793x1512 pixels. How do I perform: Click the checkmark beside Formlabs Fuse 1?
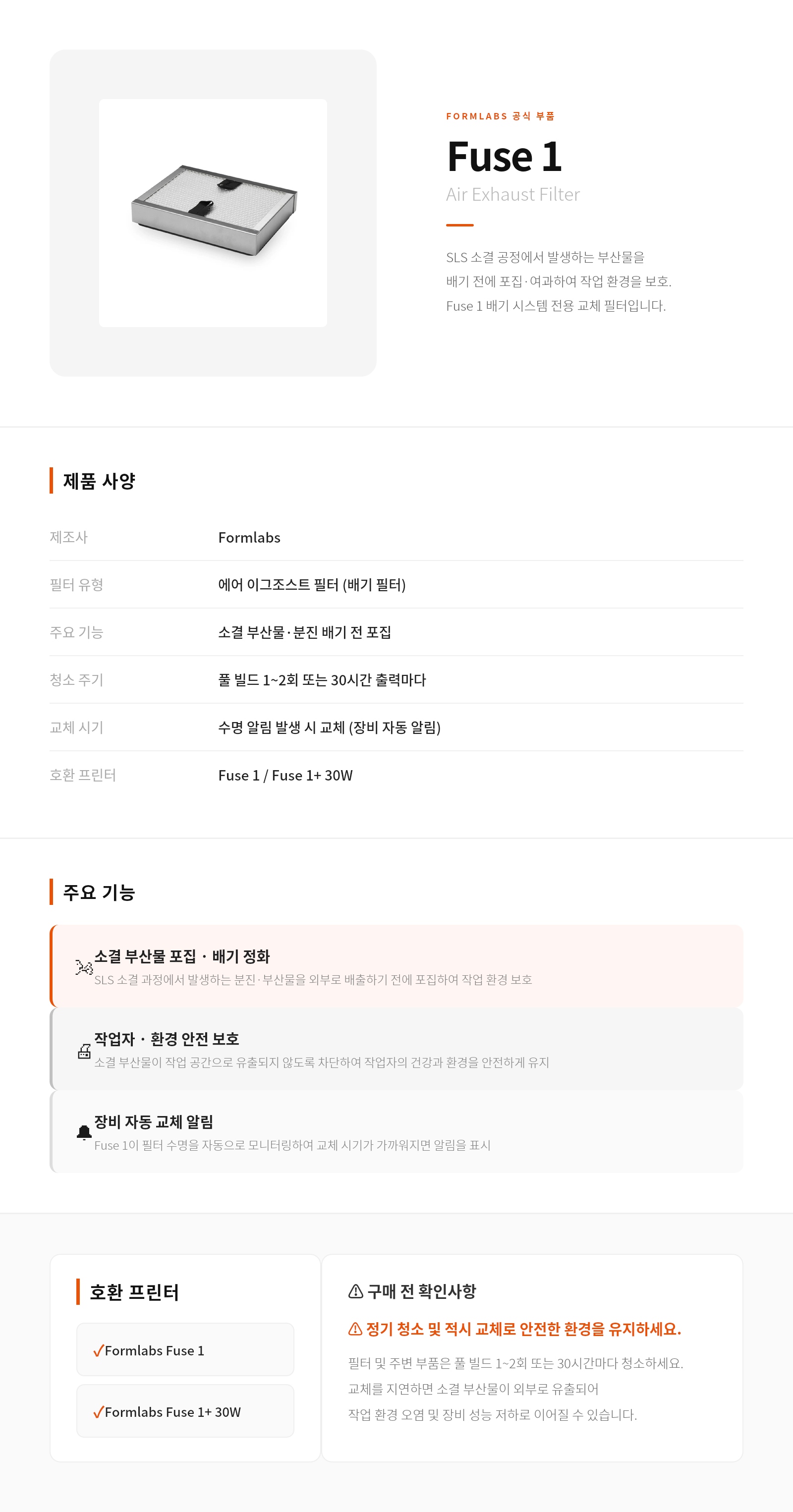[98, 1350]
